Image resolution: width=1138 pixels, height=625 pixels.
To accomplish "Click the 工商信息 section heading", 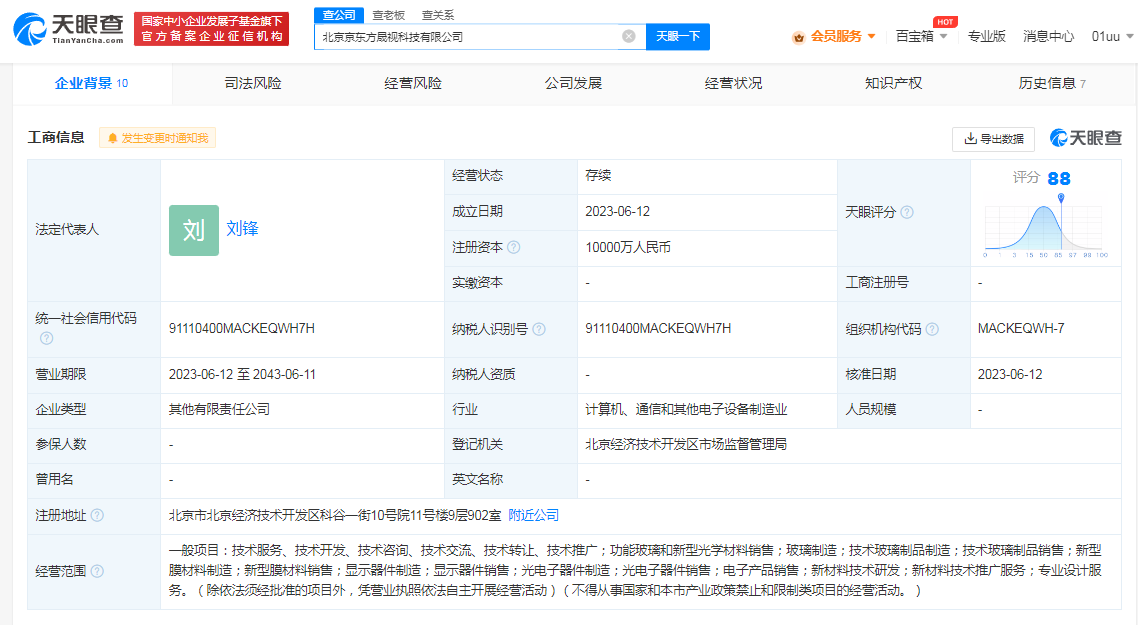I will (56, 138).
